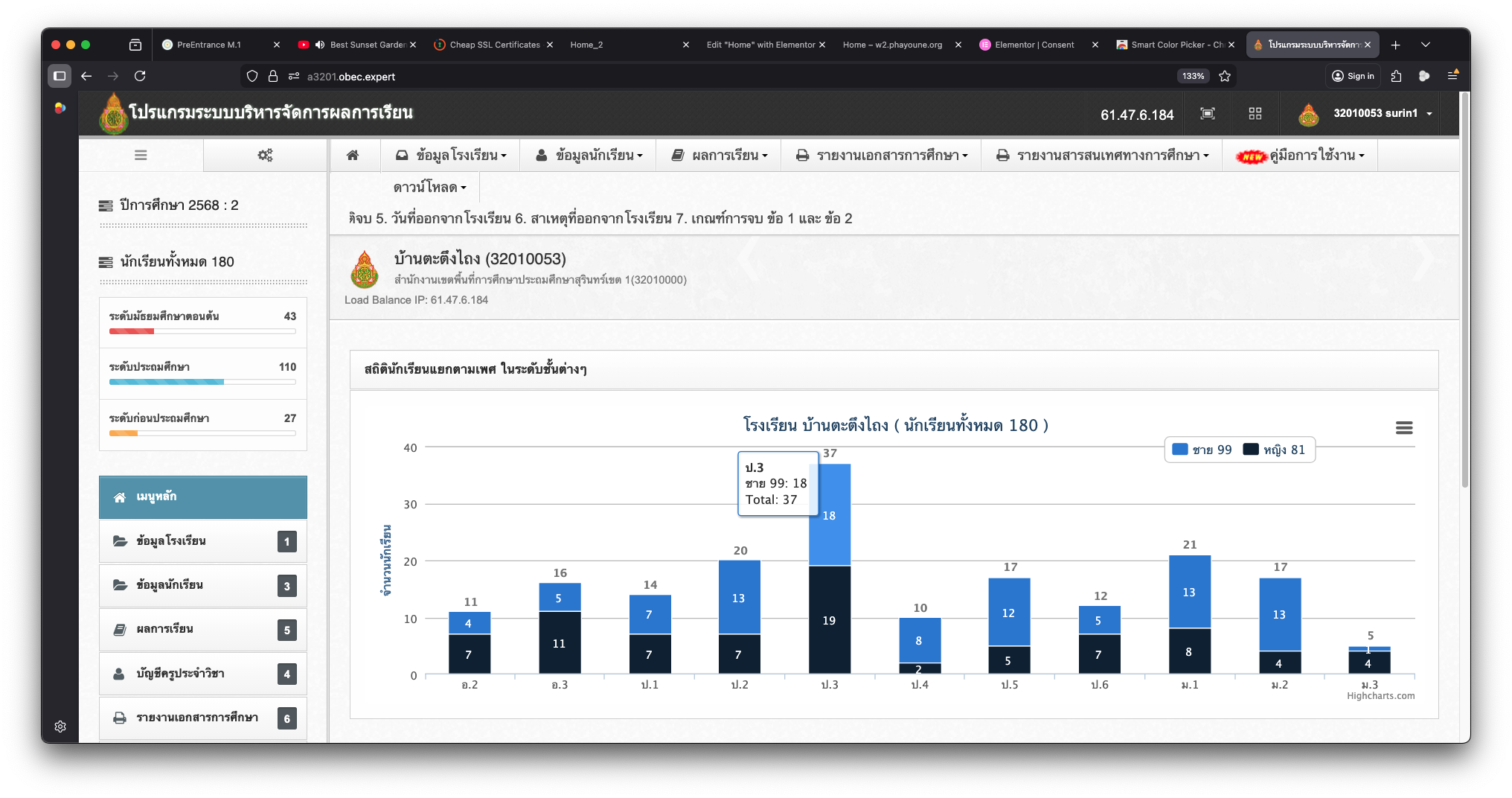Switch to the PreEntrance M.1 browser tab

[x=209, y=45]
